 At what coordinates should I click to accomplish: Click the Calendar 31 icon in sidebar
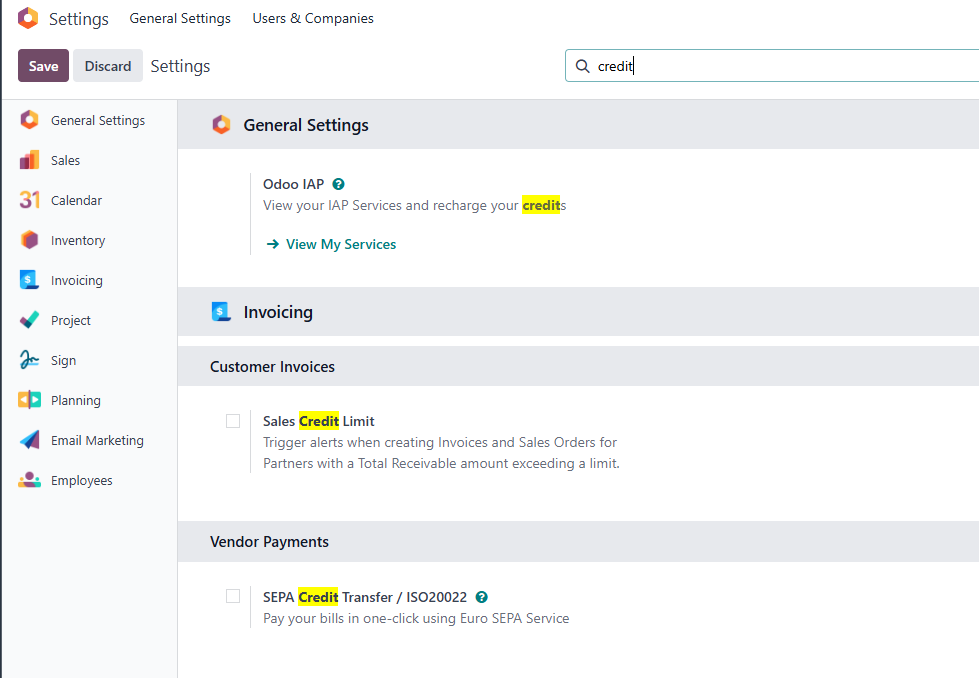(x=29, y=200)
